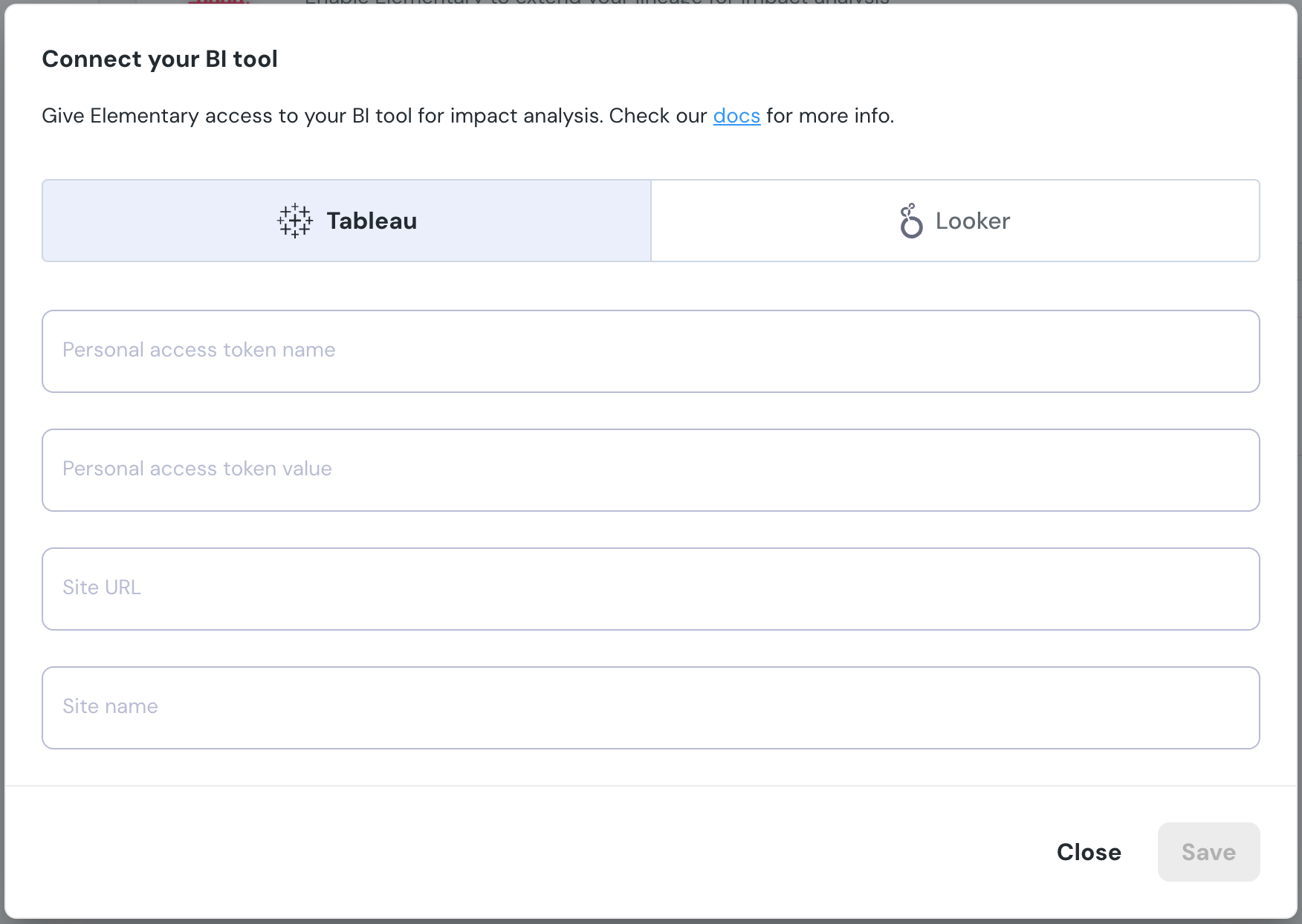Screen dimensions: 1302x924
Task: Select the Tableau tab
Action: click(x=346, y=221)
